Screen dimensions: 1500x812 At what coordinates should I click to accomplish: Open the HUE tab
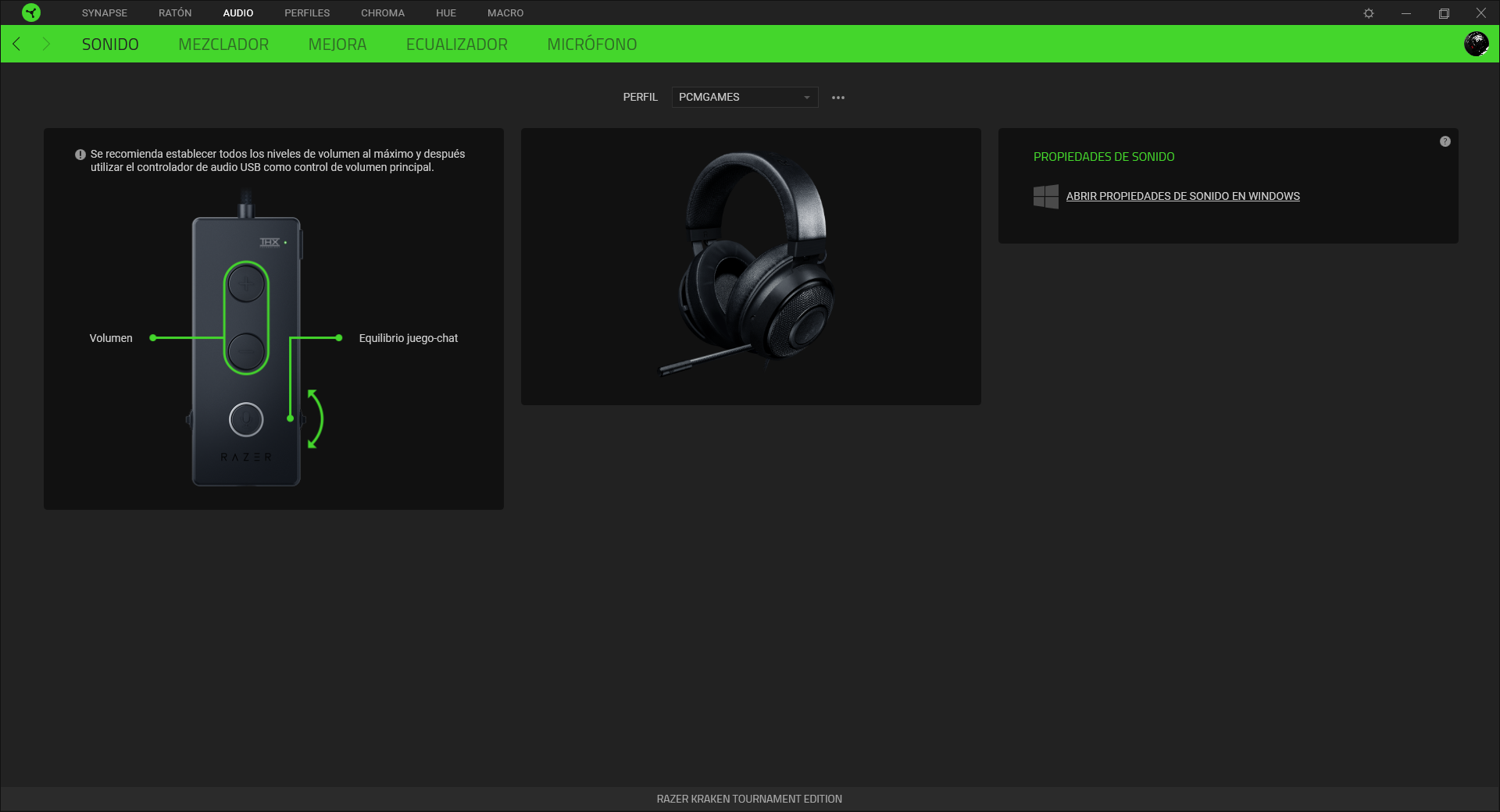446,13
